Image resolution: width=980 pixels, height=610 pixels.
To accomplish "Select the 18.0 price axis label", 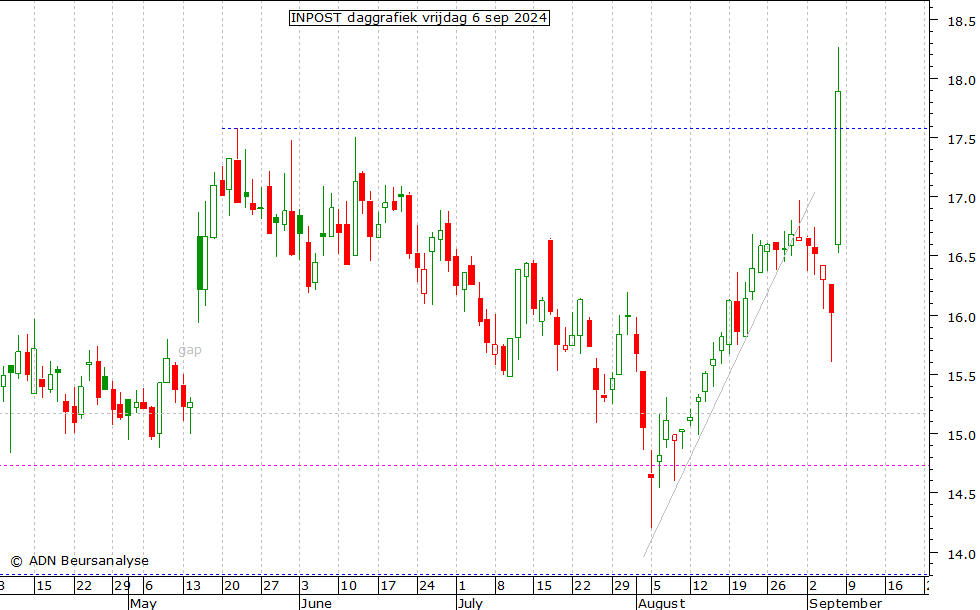I will tap(961, 80).
